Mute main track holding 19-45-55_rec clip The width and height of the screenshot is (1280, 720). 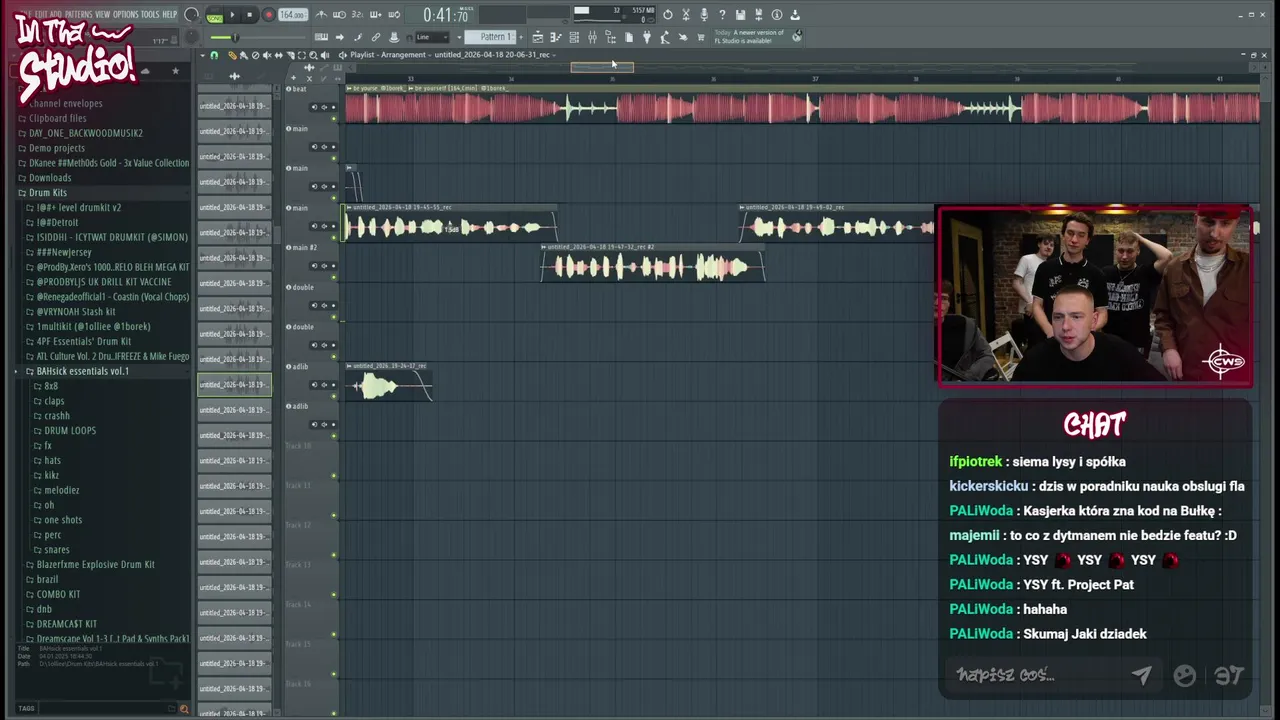click(334, 237)
